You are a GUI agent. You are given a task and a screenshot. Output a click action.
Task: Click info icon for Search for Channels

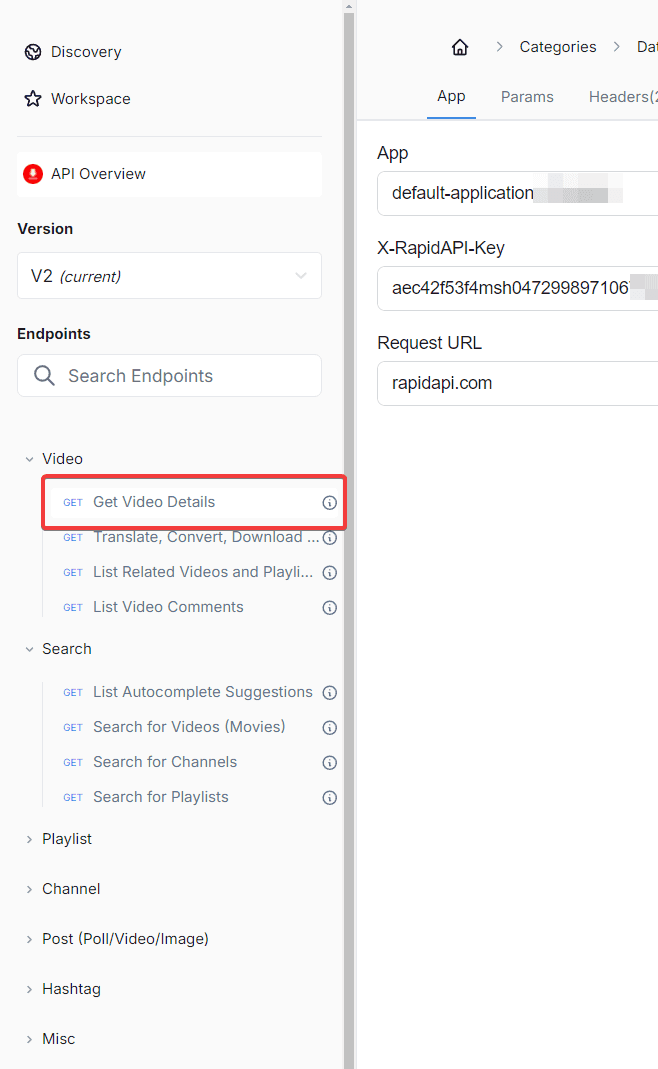tap(329, 763)
